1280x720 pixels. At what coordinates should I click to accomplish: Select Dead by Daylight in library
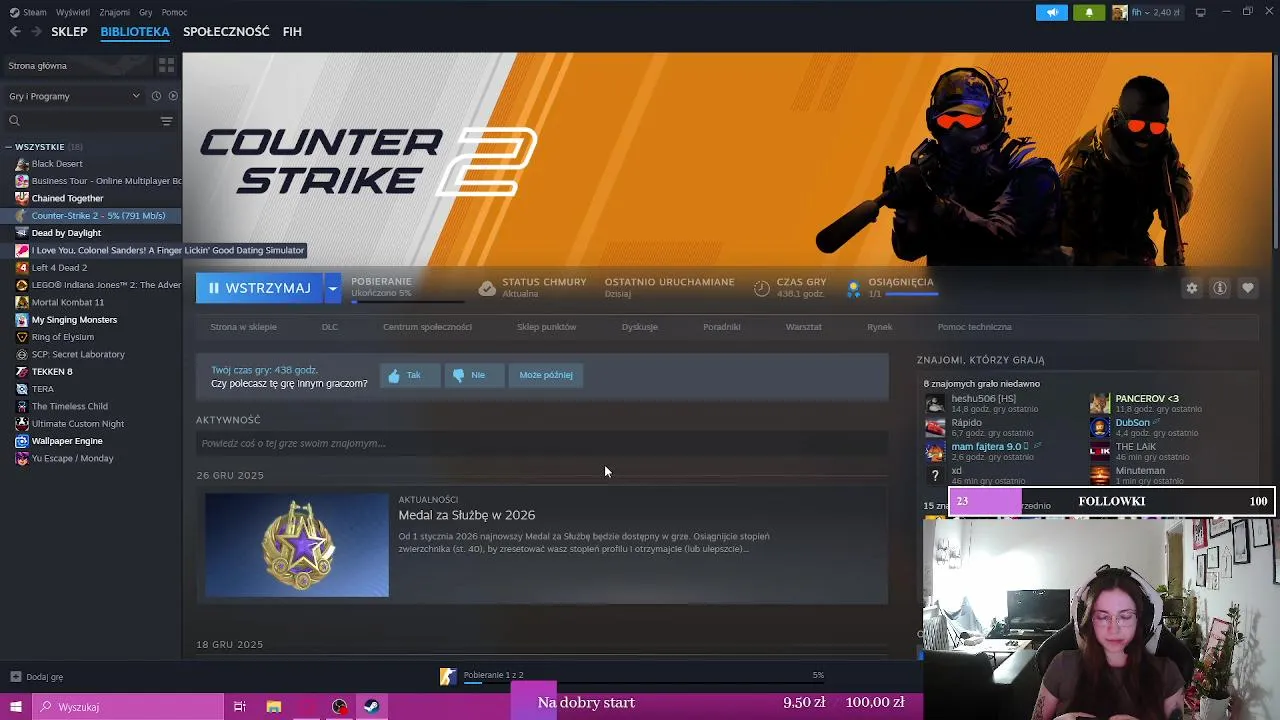(x=66, y=233)
